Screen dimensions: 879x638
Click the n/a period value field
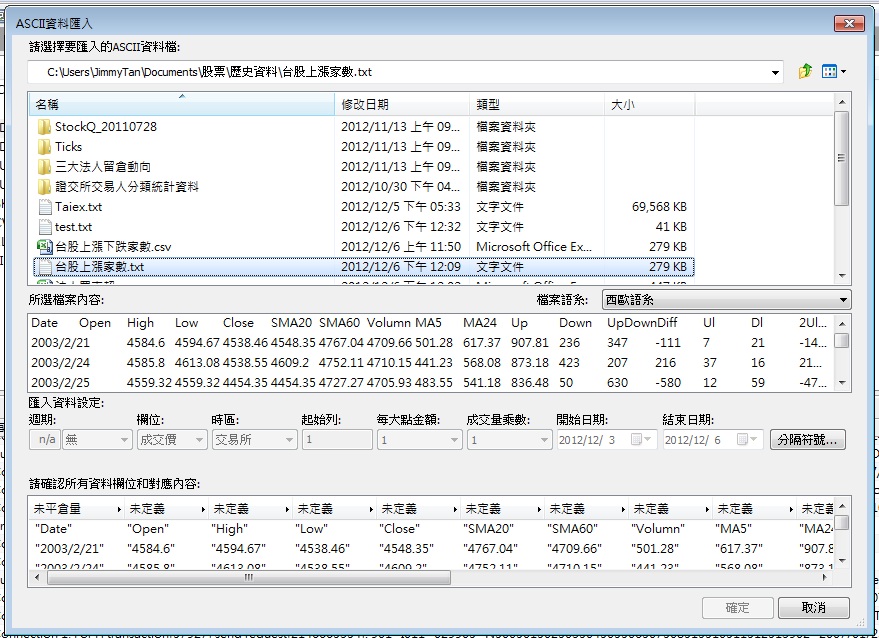pos(46,440)
